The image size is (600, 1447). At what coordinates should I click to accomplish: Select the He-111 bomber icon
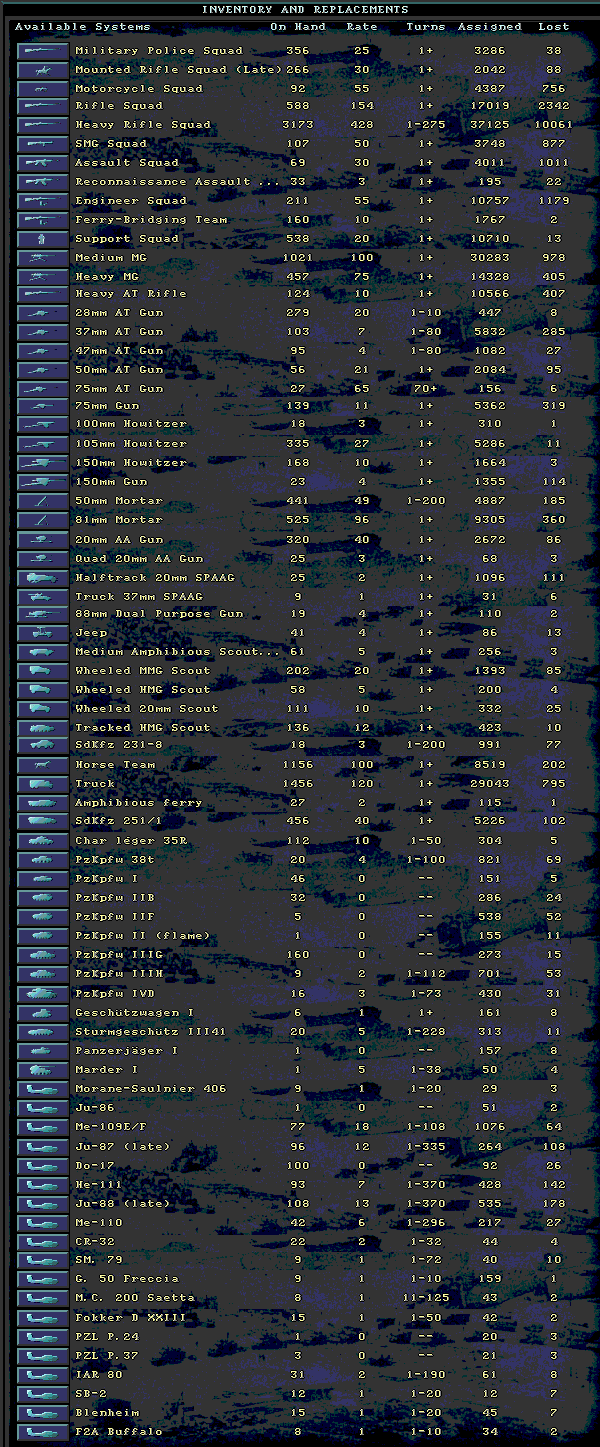click(43, 1184)
